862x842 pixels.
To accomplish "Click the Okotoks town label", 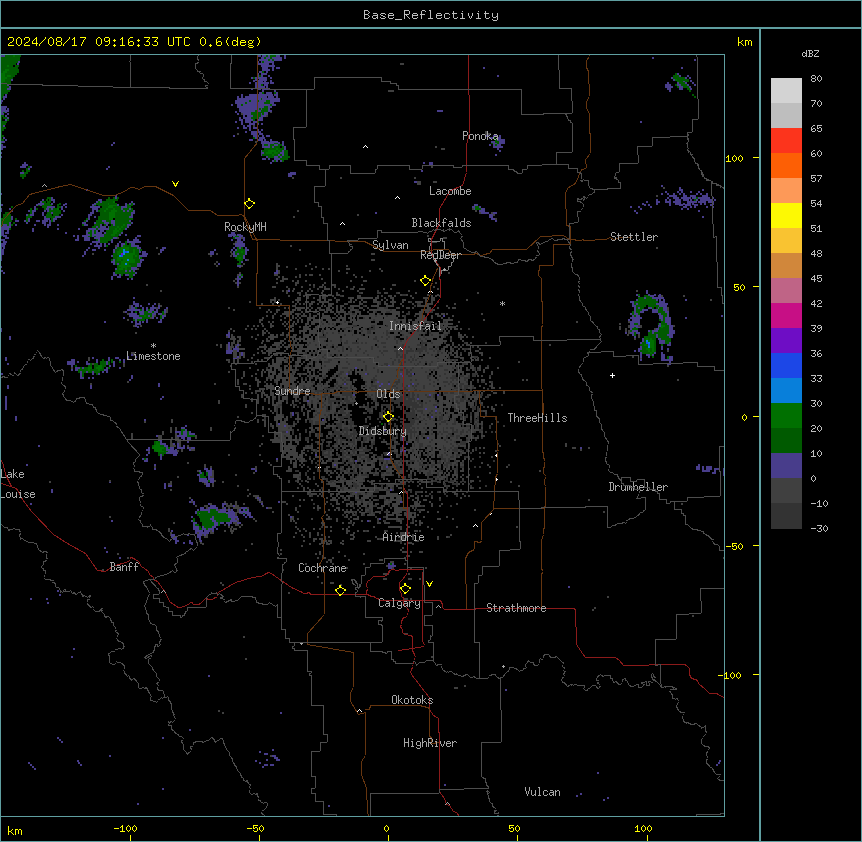I will coord(412,700).
